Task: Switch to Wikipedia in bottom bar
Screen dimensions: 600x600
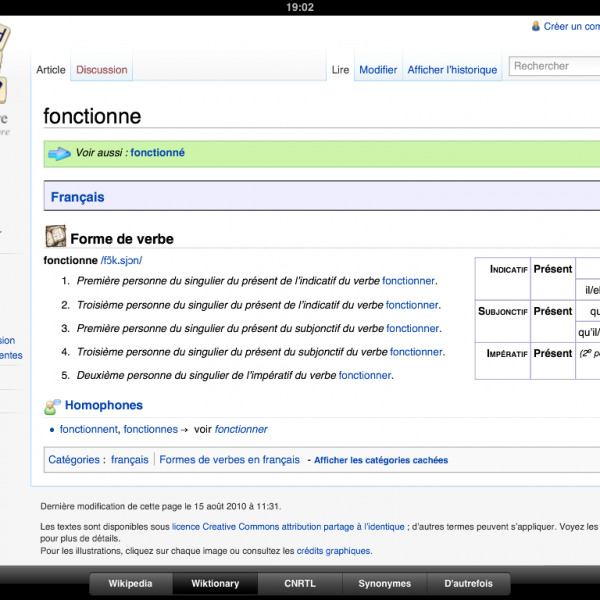Action: 130,583
